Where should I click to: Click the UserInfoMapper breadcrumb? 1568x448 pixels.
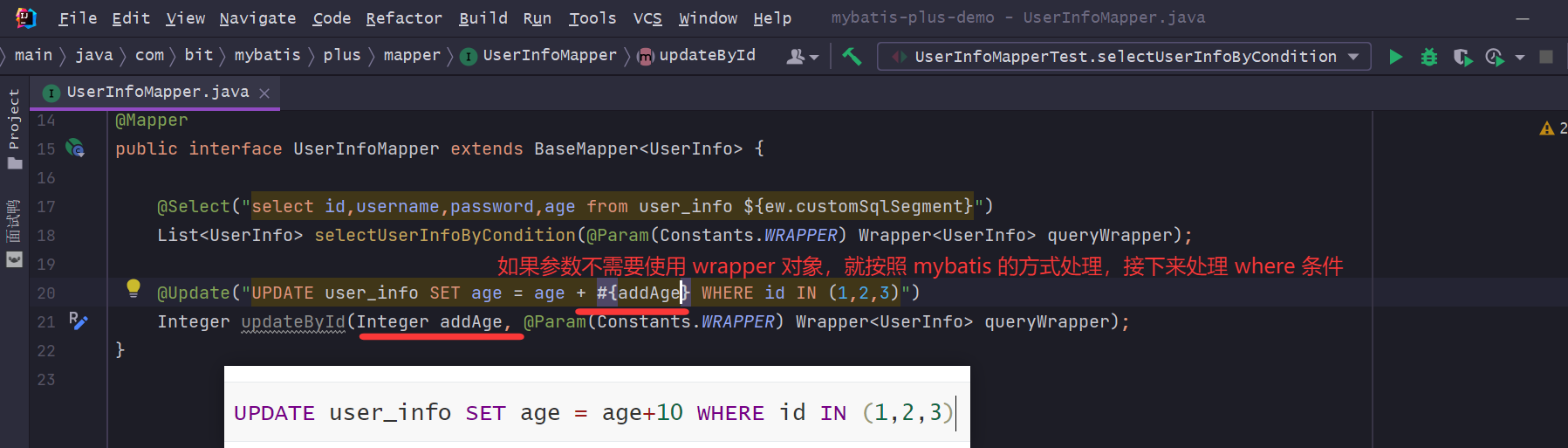[538, 55]
